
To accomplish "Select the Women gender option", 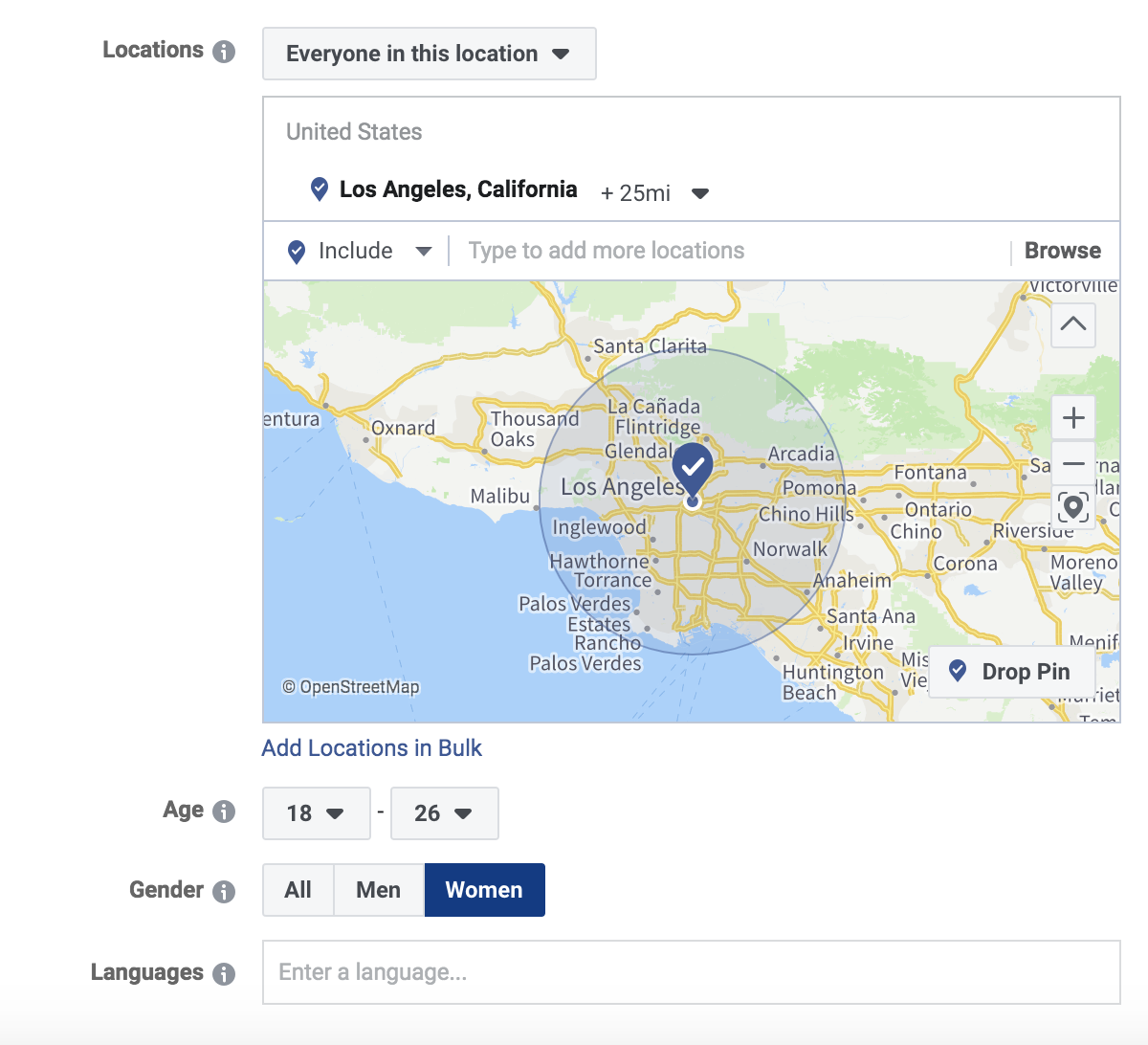I will tap(484, 890).
